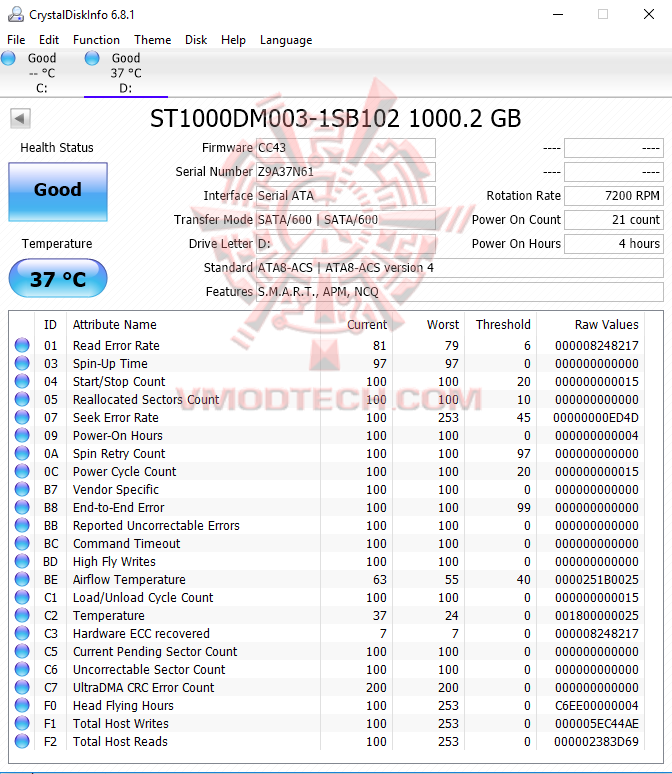Open the Help menu

click(233, 40)
